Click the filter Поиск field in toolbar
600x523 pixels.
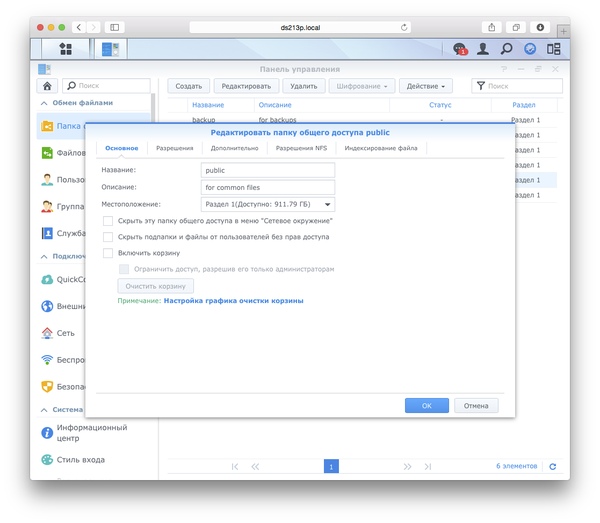pos(517,86)
